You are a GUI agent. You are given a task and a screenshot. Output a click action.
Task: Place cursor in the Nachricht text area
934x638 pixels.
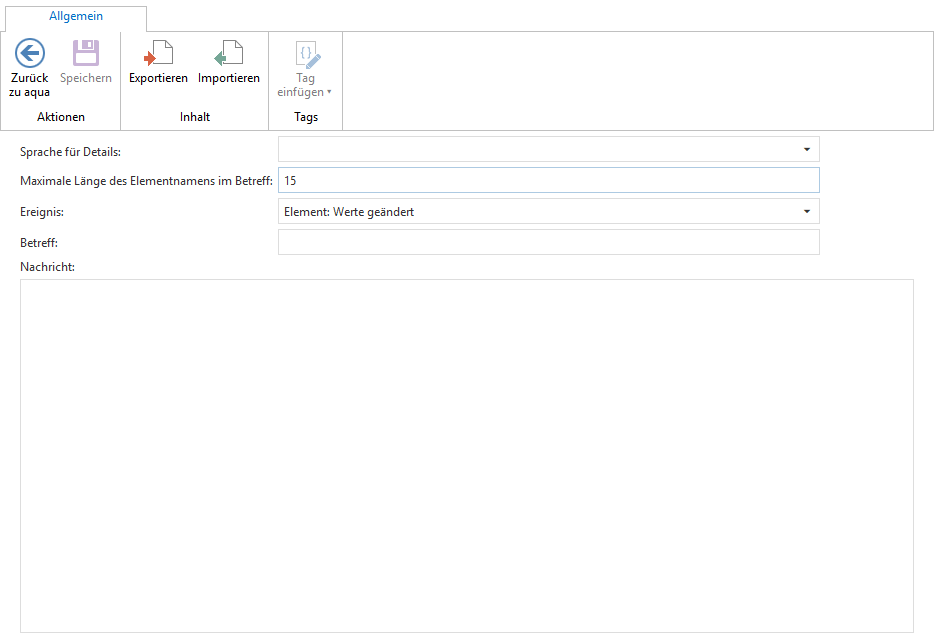click(x=466, y=455)
